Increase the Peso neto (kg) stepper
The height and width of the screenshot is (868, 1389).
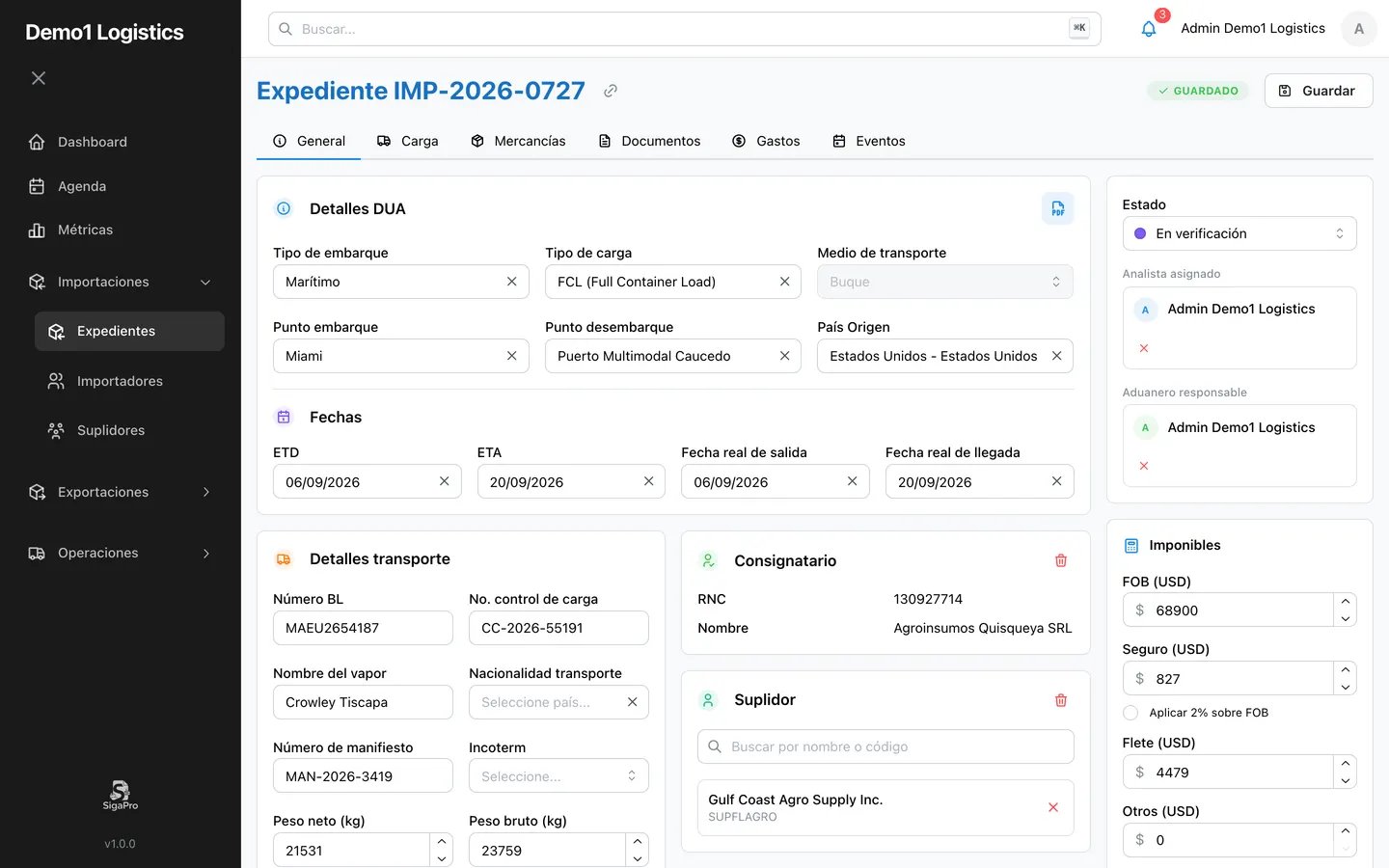point(441,841)
